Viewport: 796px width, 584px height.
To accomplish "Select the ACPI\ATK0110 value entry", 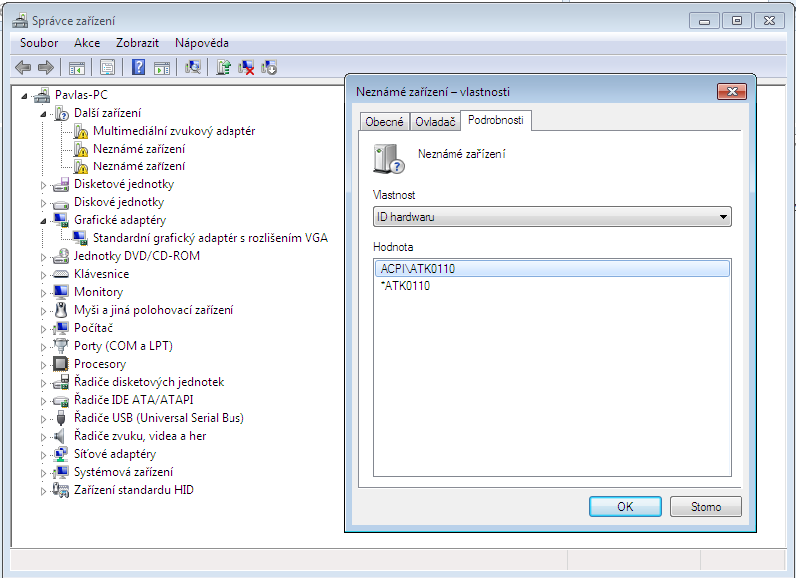I will coord(418,268).
